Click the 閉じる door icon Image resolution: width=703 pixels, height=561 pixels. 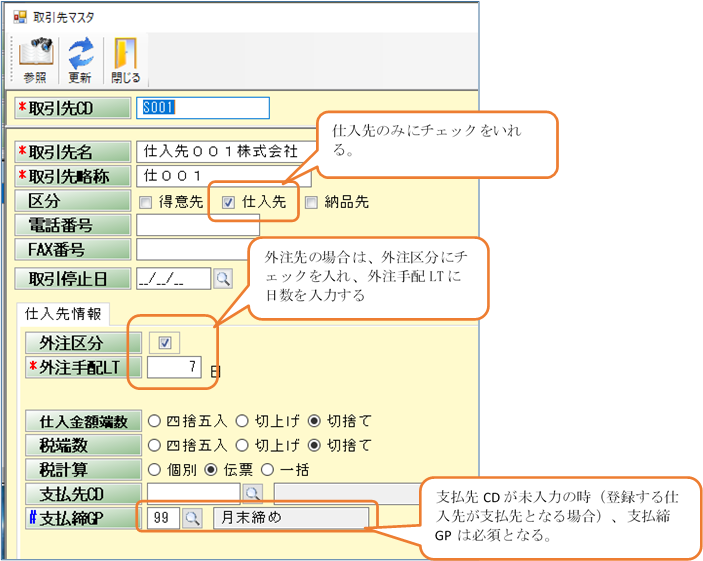coord(126,52)
